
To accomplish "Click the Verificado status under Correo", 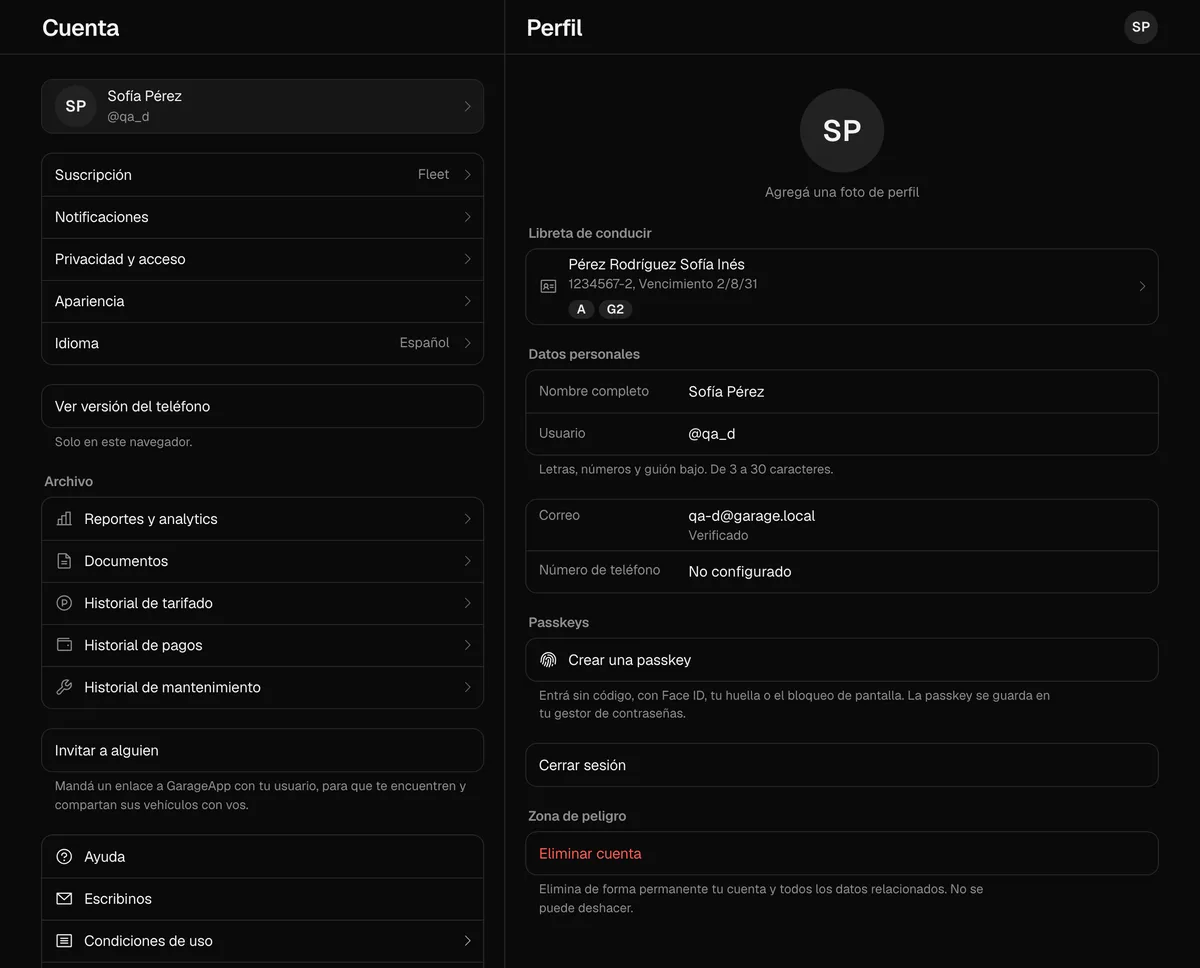I will click(x=718, y=536).
